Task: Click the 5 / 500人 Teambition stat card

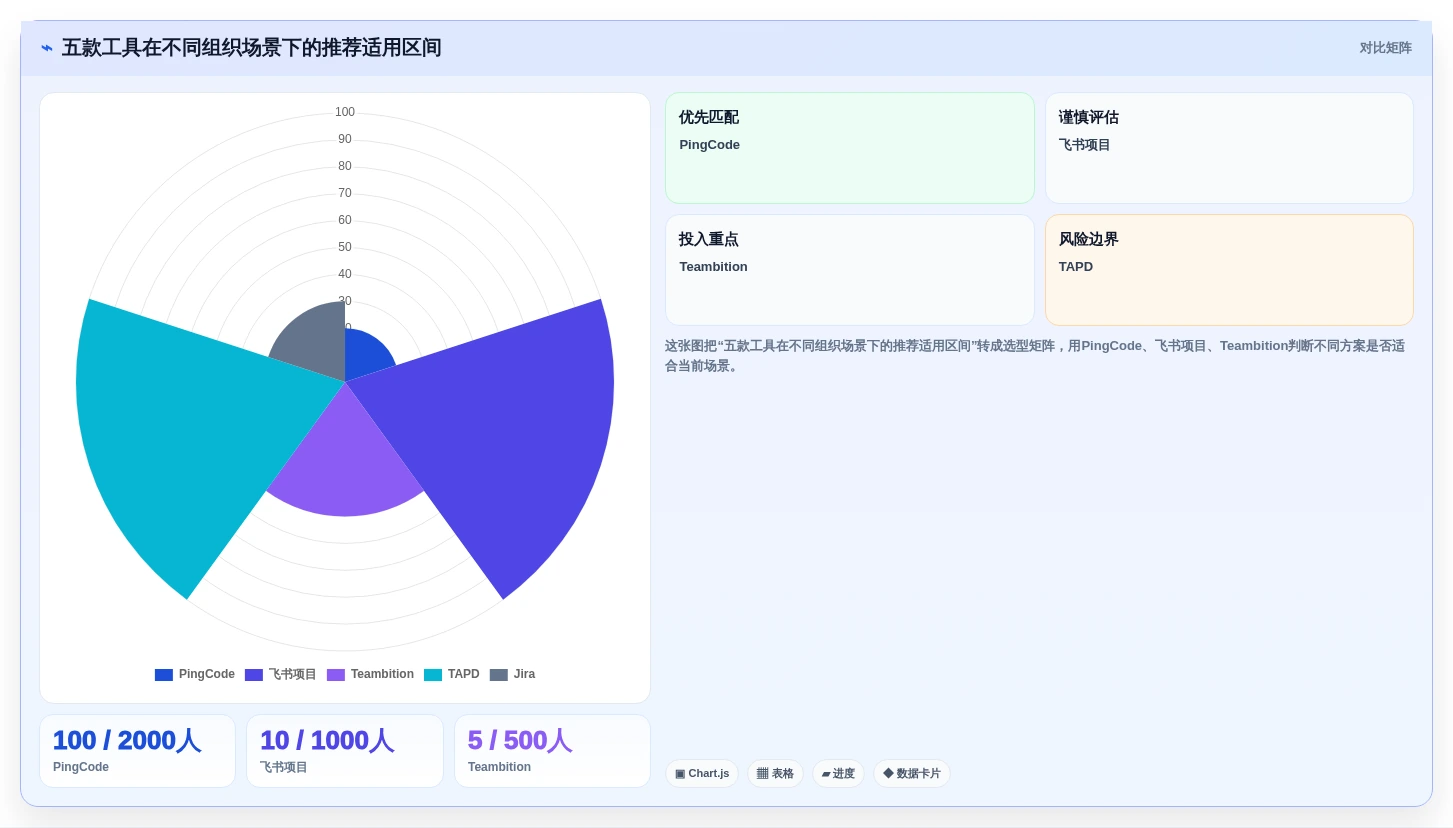Action: pos(552,751)
